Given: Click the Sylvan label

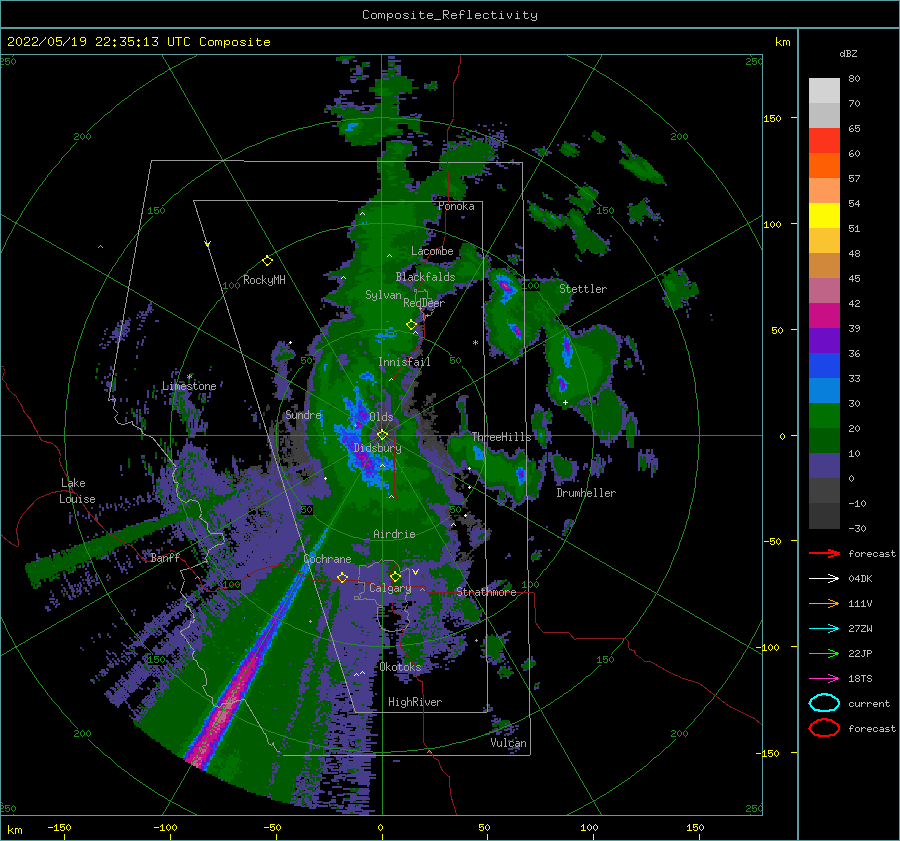Looking at the screenshot, I should 383,295.
